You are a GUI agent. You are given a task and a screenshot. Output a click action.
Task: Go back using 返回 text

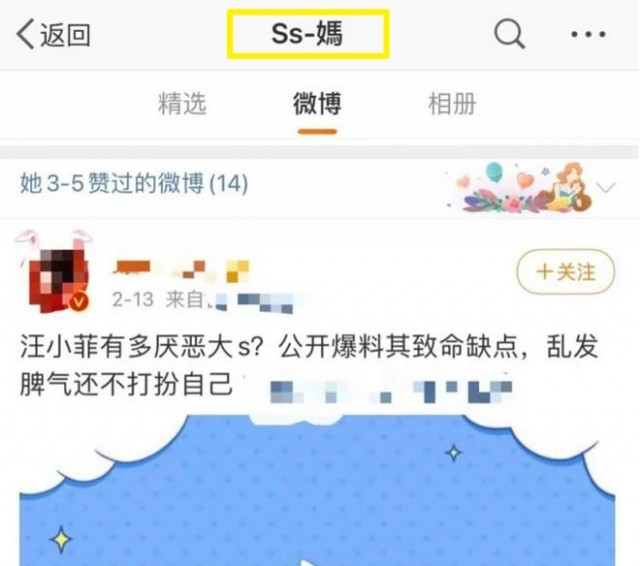(65, 35)
